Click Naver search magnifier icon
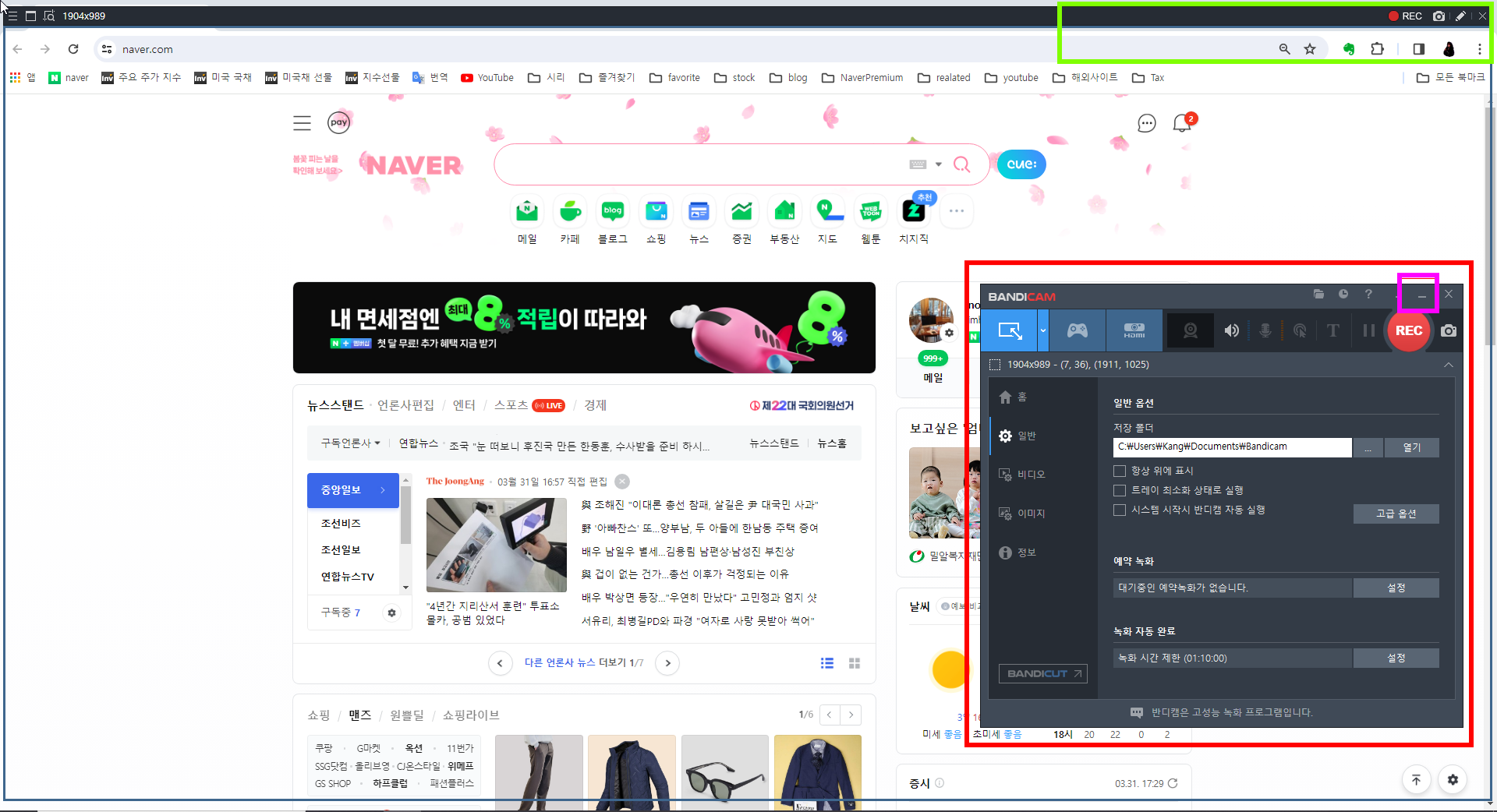This screenshot has width=1497, height=812. click(x=962, y=164)
